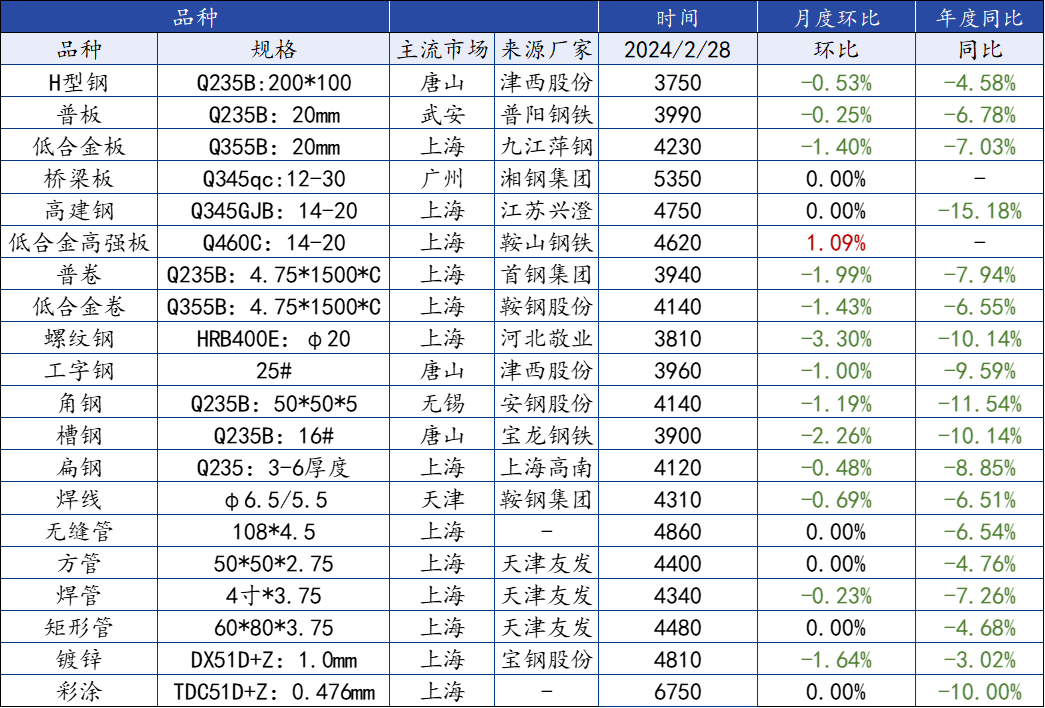Click the 50*50*2.75 spec cell

274,563
